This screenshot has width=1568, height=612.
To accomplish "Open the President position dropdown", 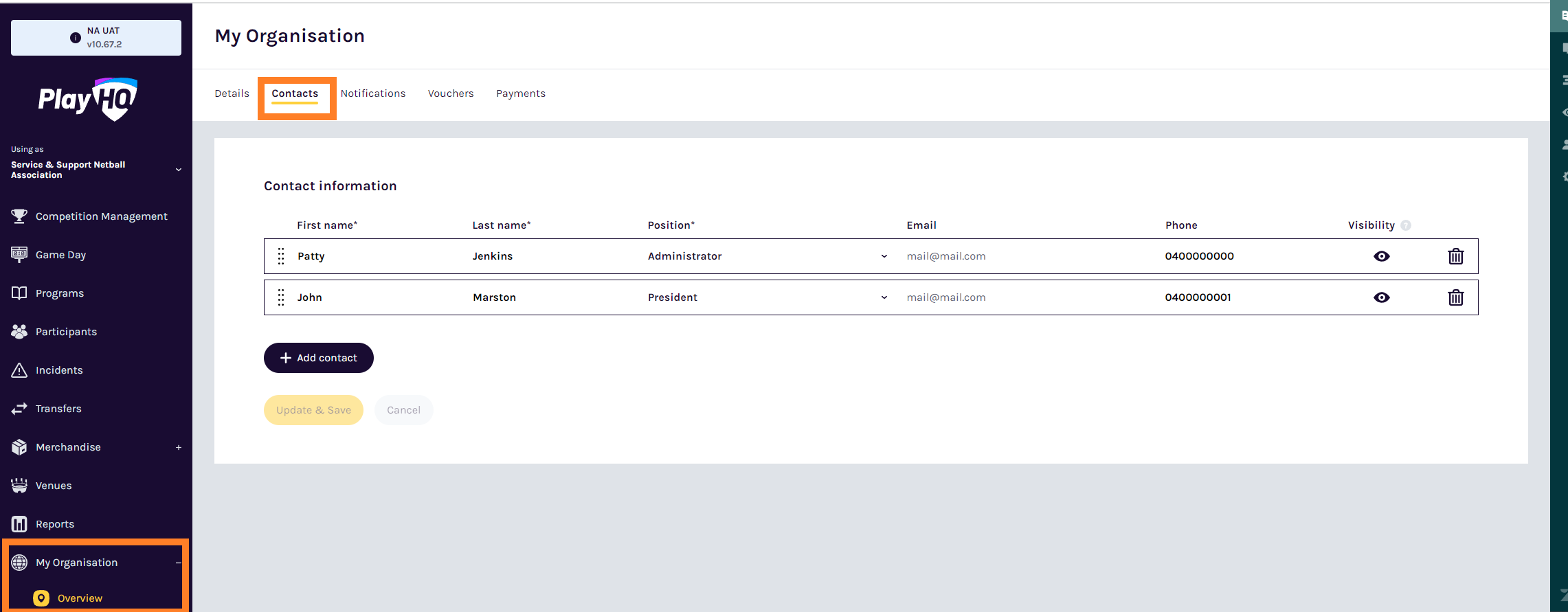I will pos(768,297).
